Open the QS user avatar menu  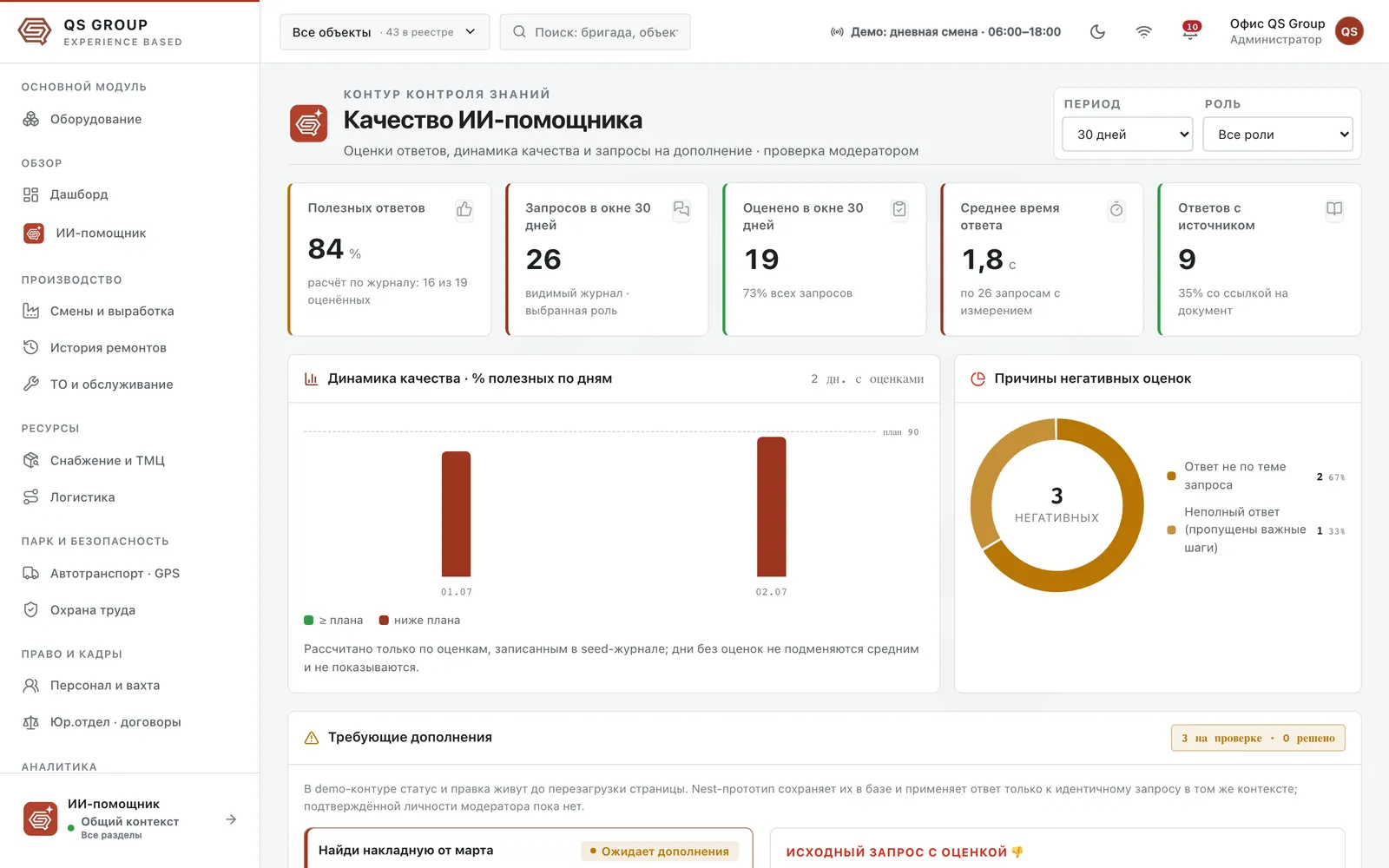point(1349,31)
